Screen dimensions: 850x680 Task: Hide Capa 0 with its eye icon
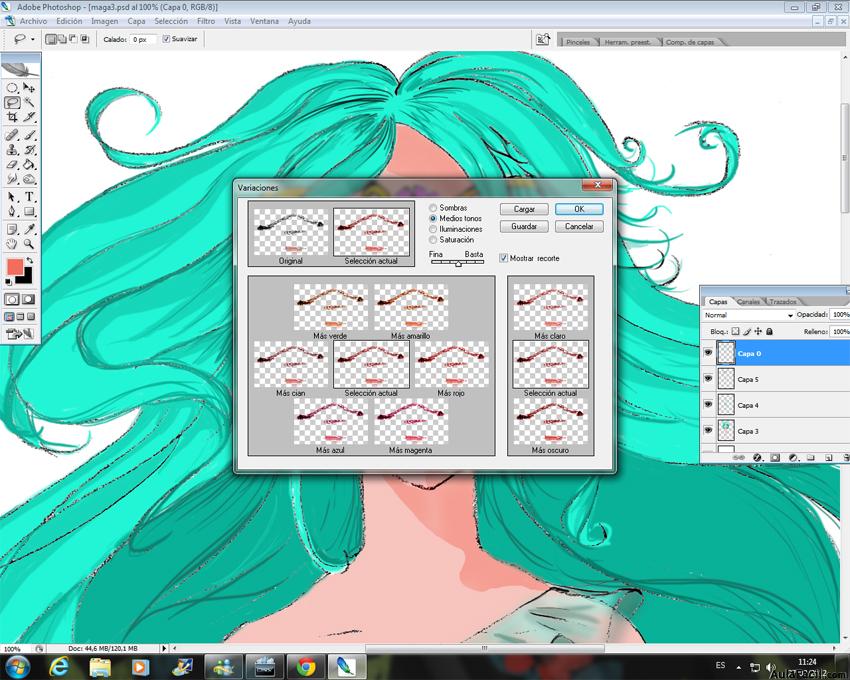click(708, 353)
